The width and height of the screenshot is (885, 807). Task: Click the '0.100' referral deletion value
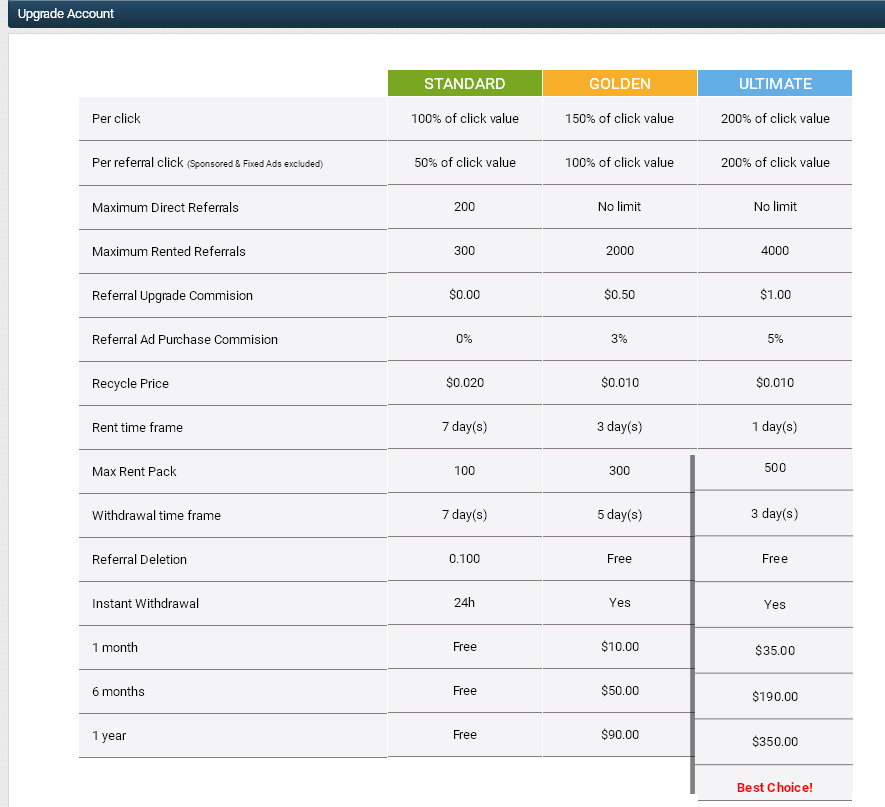[465, 559]
